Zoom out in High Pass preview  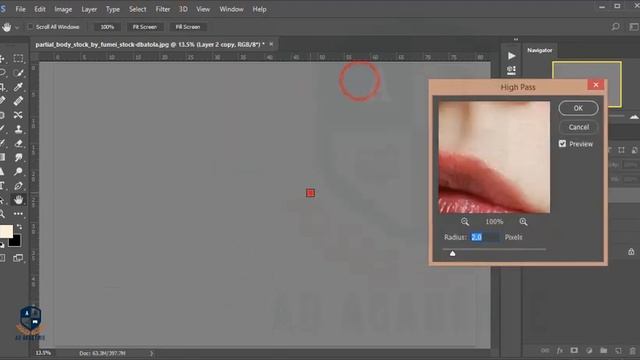coord(464,222)
